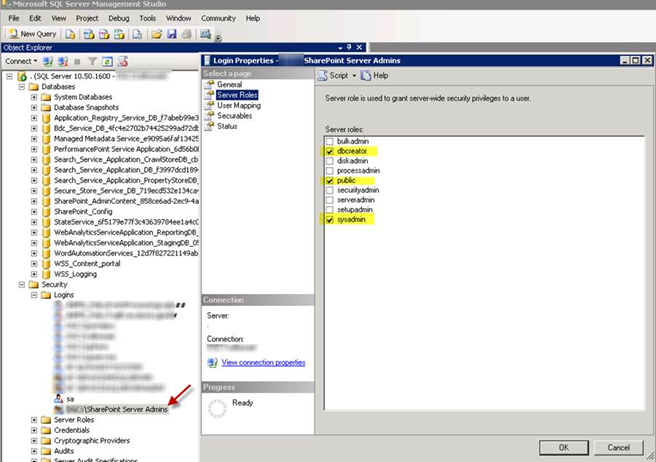Click the Open File folder icon
656x462 pixels.
tap(156, 34)
